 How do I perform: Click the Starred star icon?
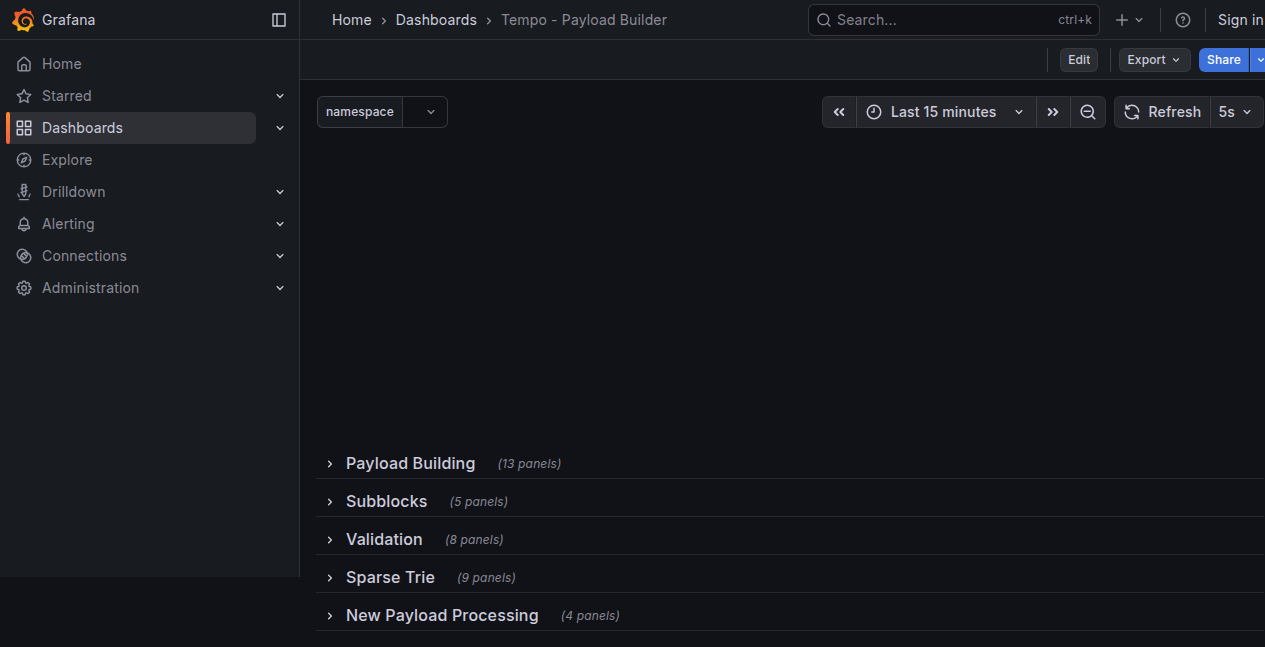coord(24,96)
